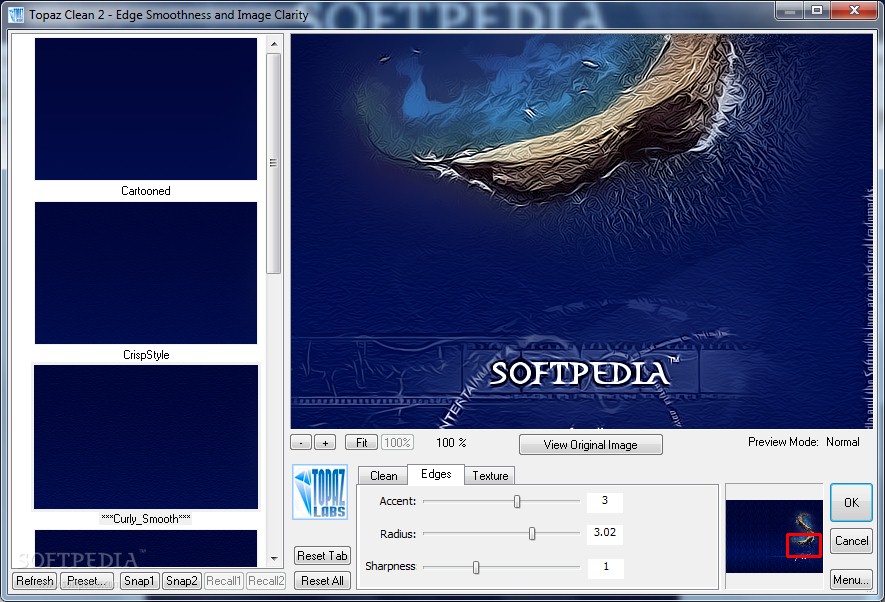
Task: Click the CrispStyle preset label
Action: (146, 355)
